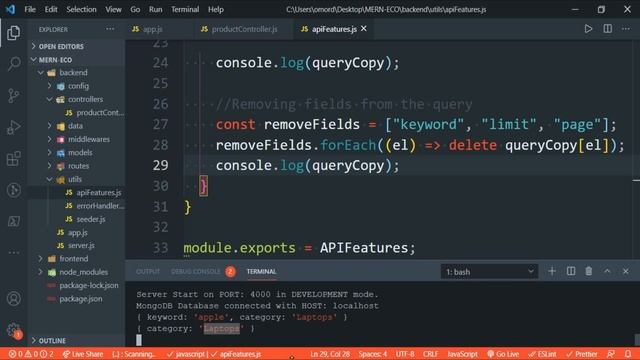Run the current file with the play icon
This screenshot has height=360, width=640.
(588, 29)
